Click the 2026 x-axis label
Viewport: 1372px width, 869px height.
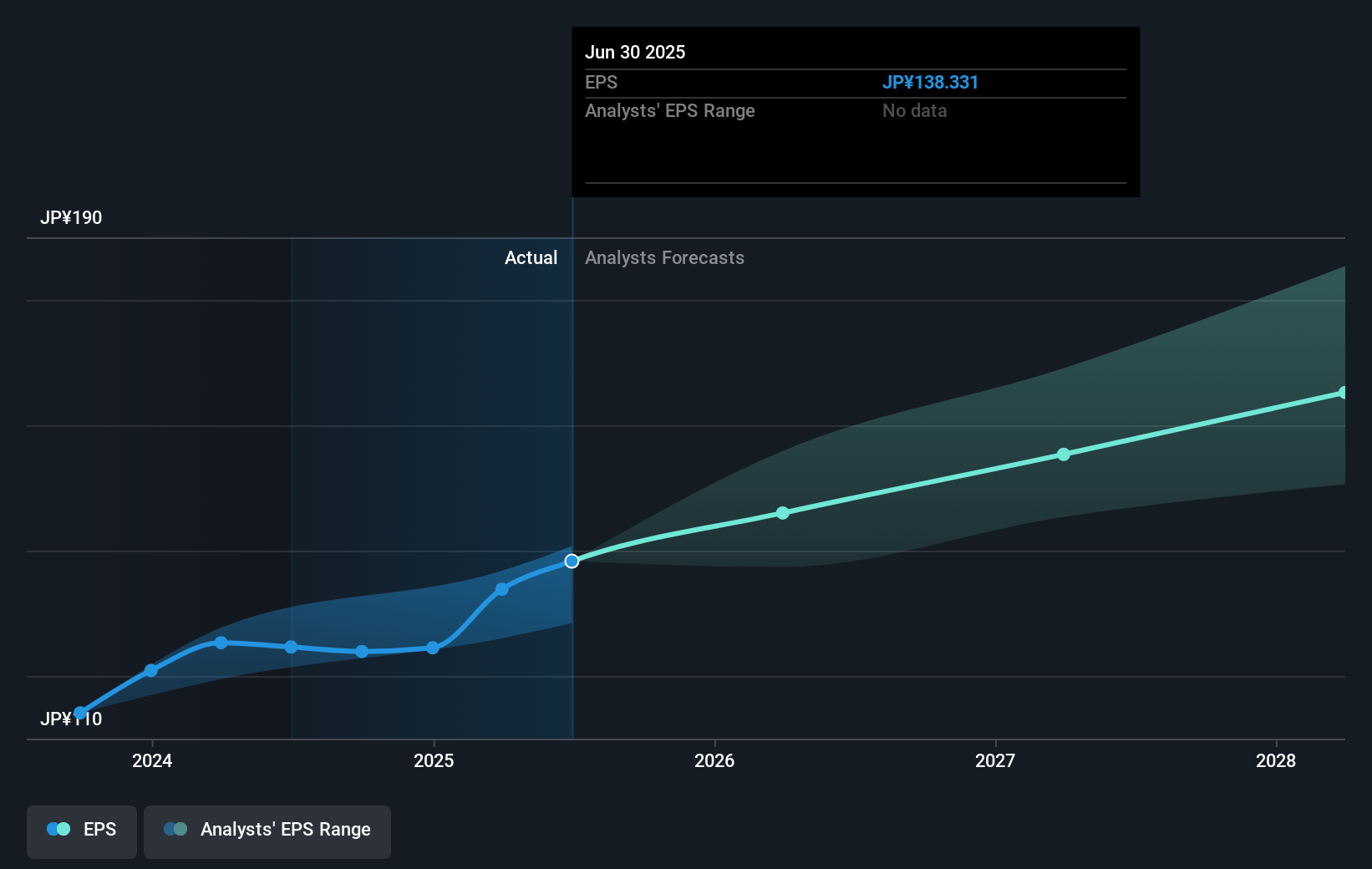[x=714, y=760]
